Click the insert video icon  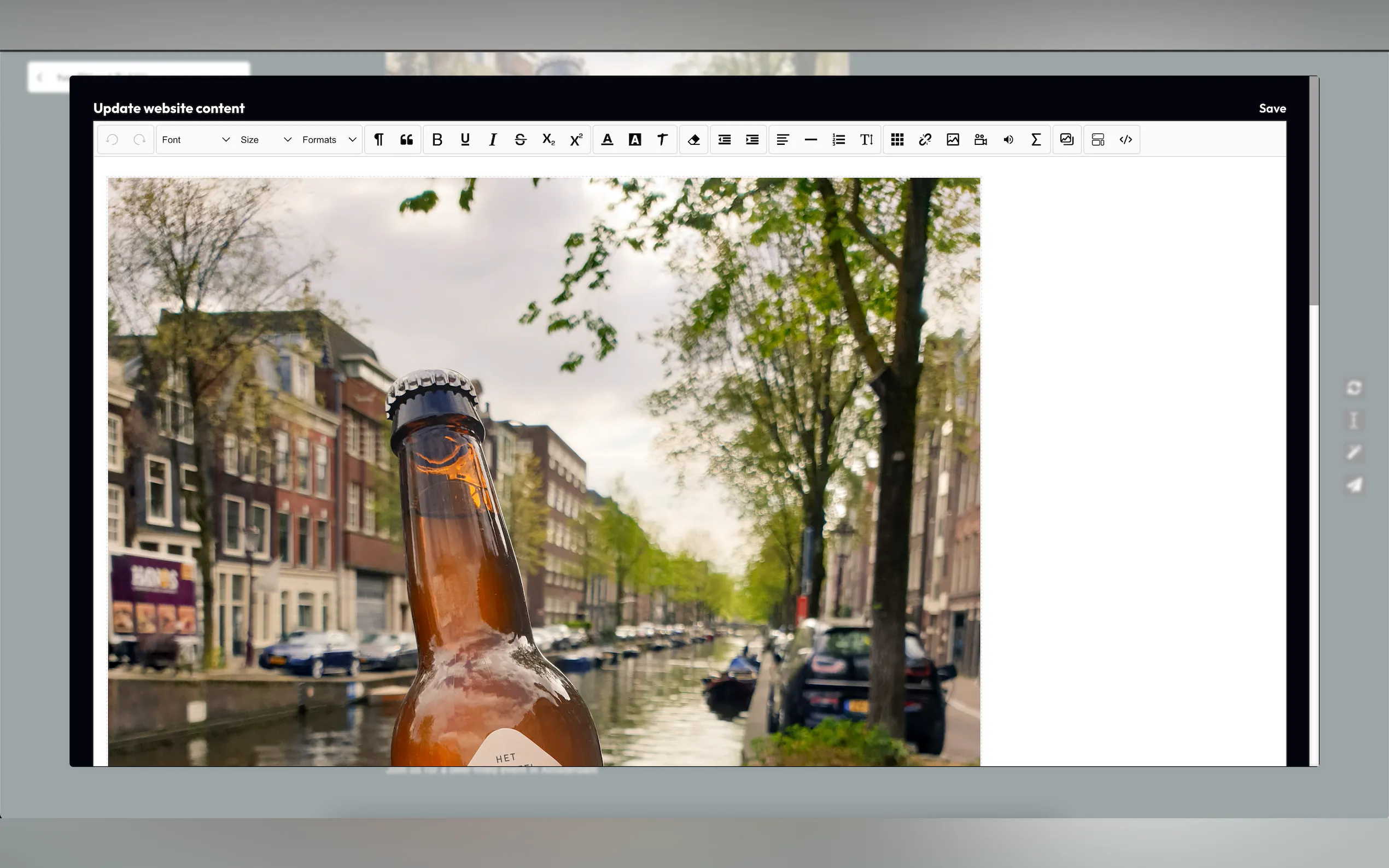click(x=980, y=139)
